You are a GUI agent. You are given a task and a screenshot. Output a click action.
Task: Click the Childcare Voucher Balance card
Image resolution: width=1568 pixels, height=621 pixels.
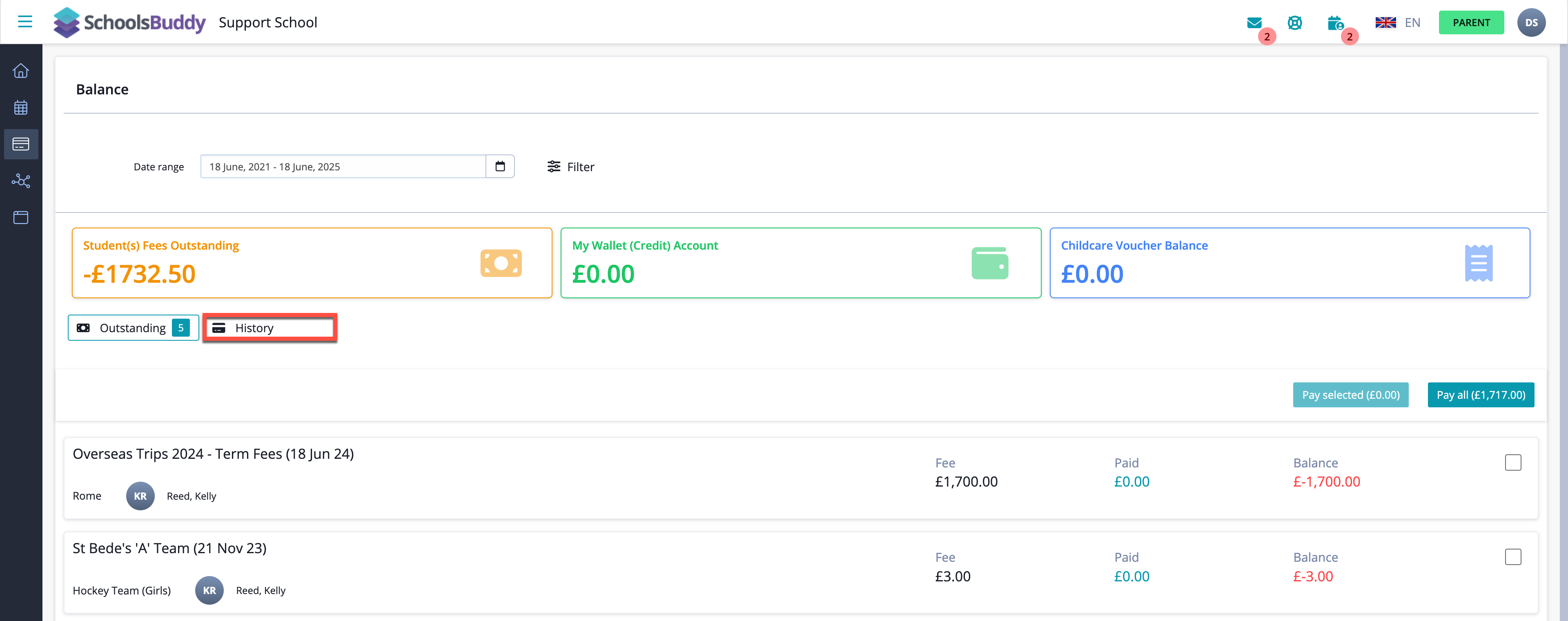[1289, 263]
